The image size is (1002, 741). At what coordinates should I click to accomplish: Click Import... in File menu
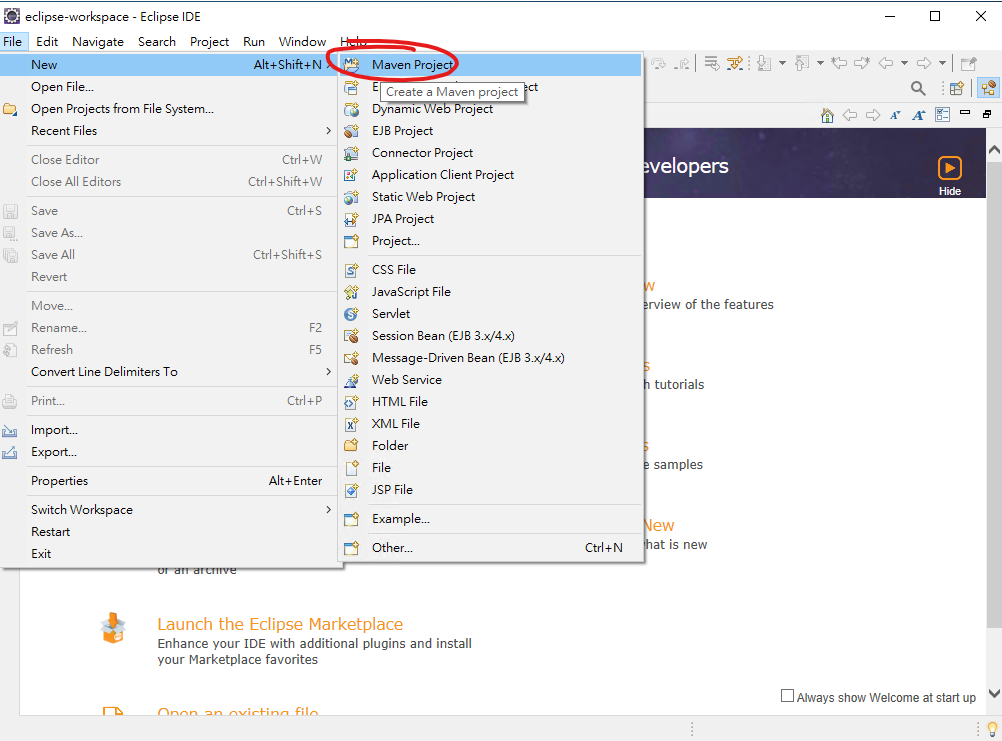pos(169,430)
